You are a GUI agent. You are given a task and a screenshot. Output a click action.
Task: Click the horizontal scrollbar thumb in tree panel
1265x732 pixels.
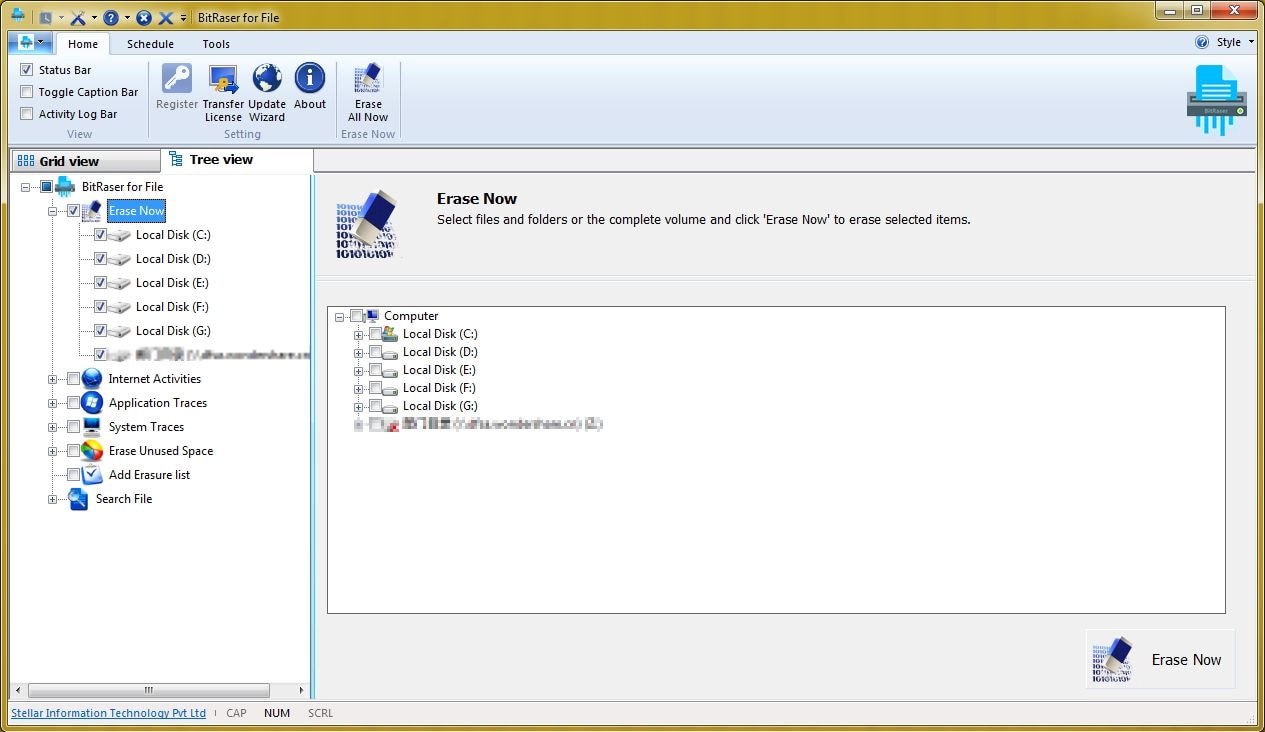[x=149, y=690]
